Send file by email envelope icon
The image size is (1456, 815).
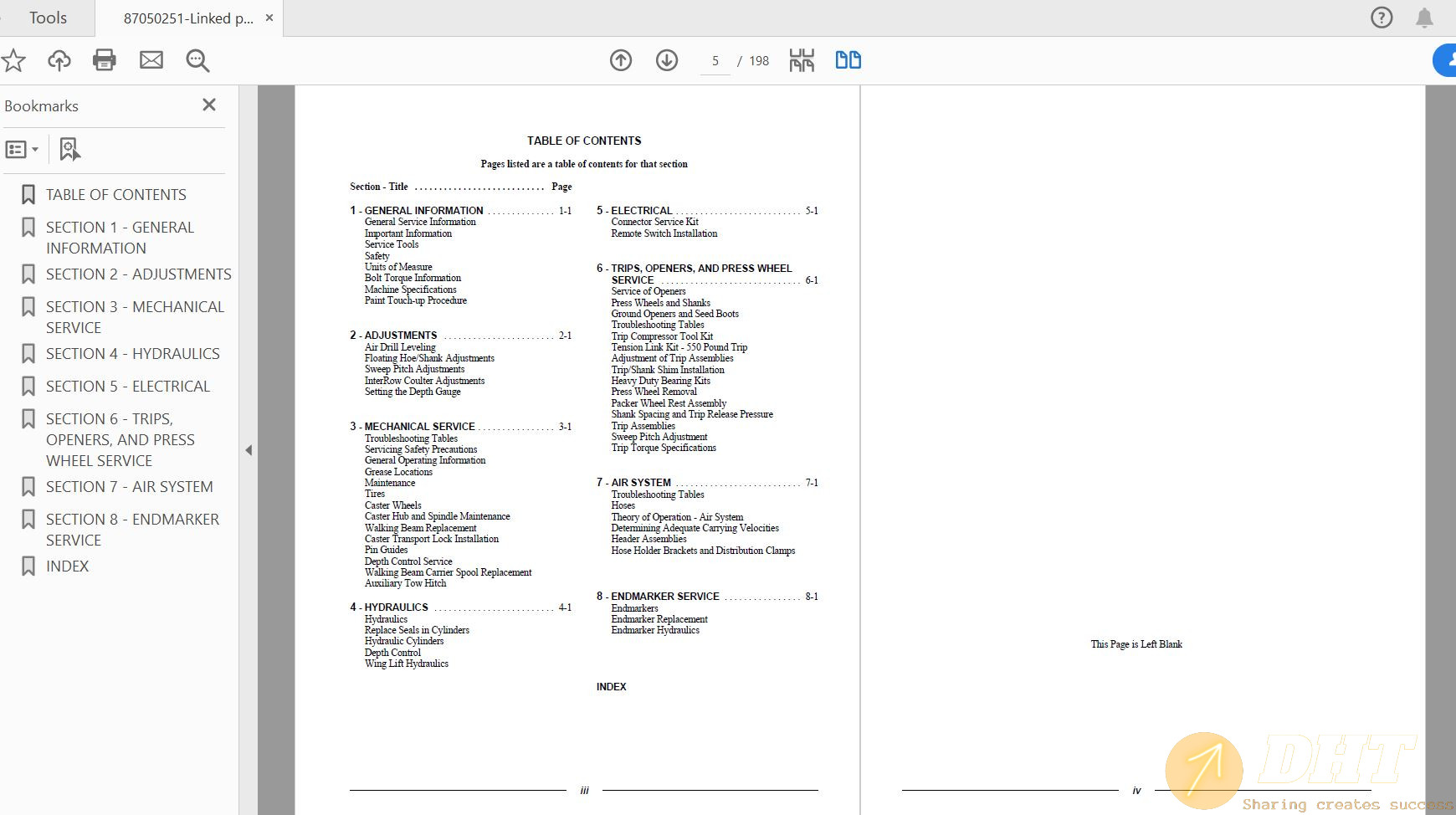[151, 60]
